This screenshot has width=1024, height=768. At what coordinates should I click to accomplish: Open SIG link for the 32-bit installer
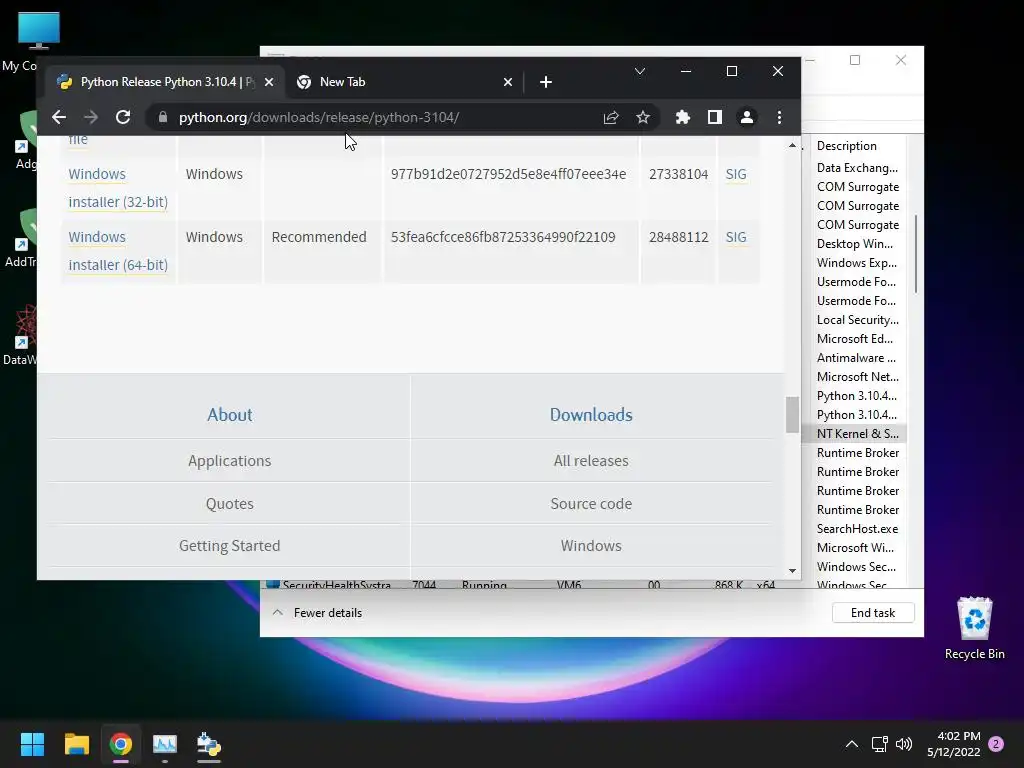[x=735, y=174]
